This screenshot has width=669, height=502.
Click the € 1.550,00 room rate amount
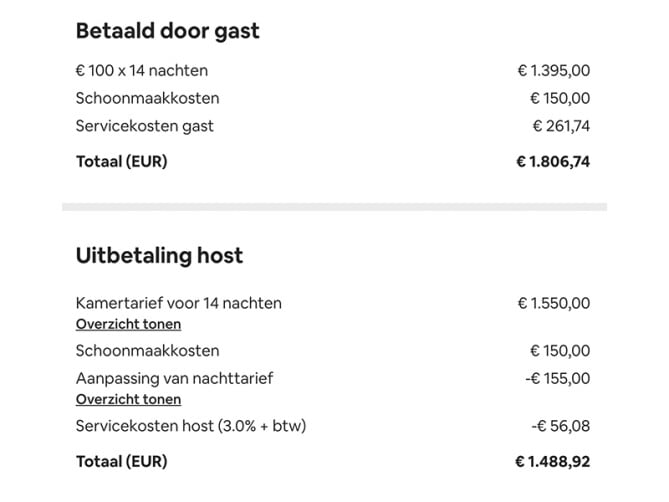pyautogui.click(x=553, y=303)
